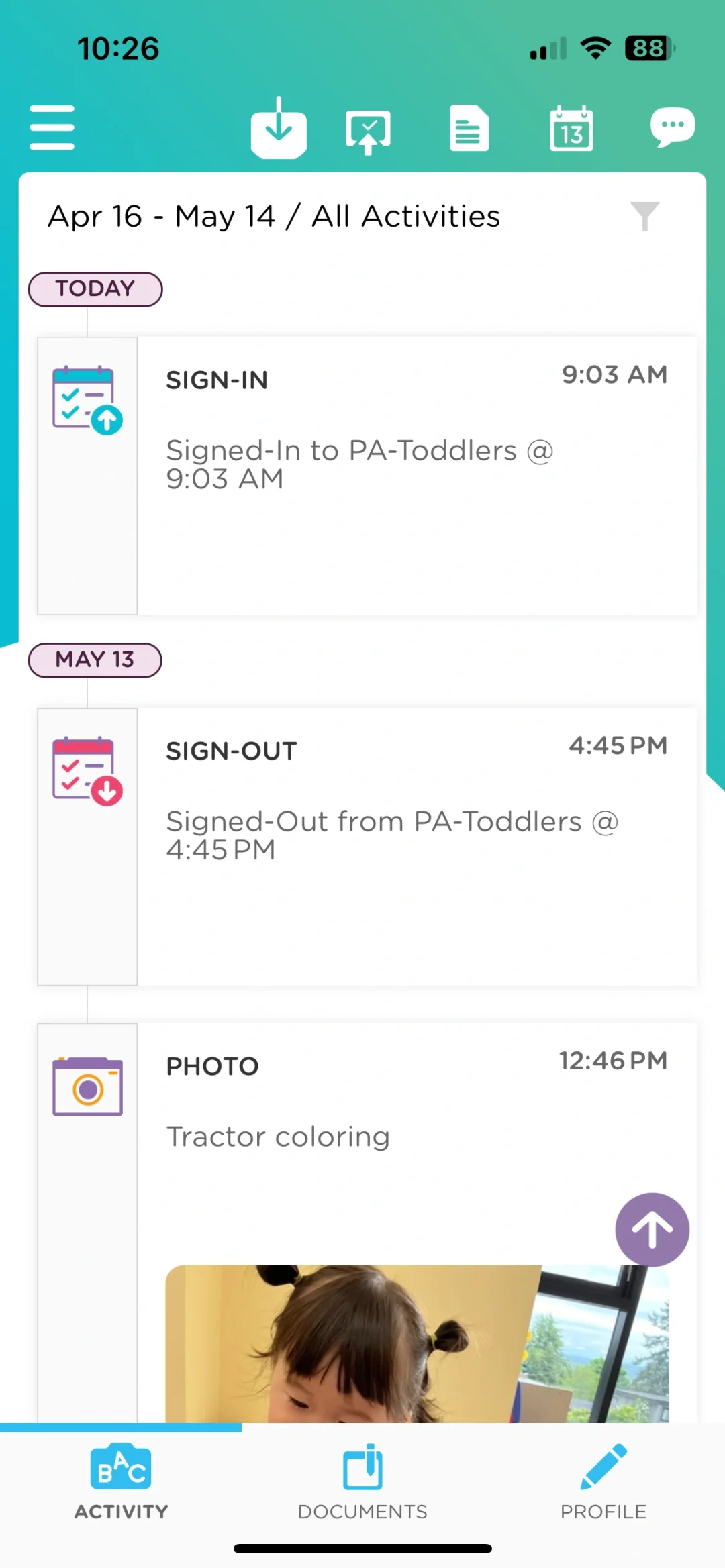Tap the sign-in download arrow icon
Viewport: 725px width, 1568px height.
279,127
